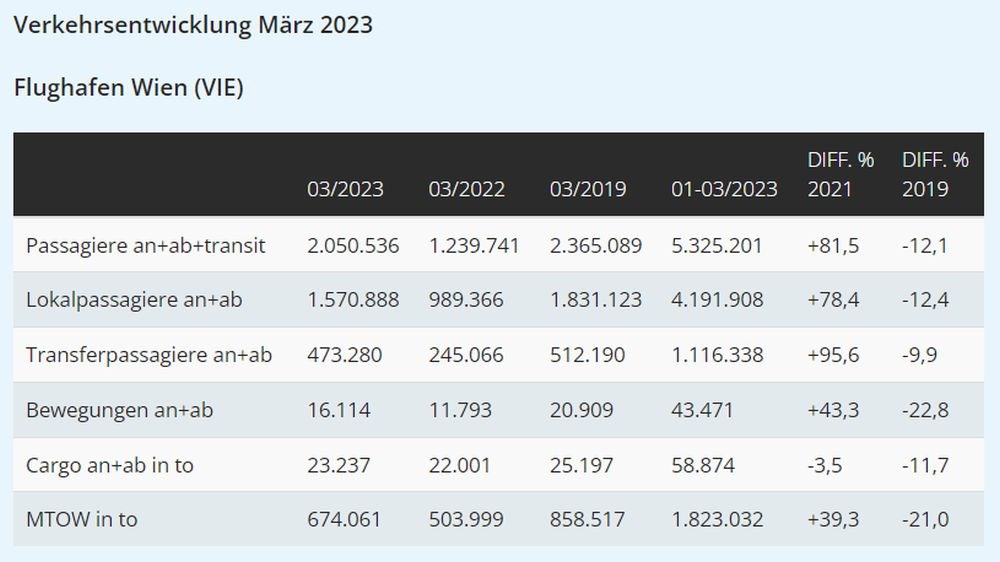Click the value '2.365.089'
This screenshot has height=562, width=1000.
[x=596, y=246]
